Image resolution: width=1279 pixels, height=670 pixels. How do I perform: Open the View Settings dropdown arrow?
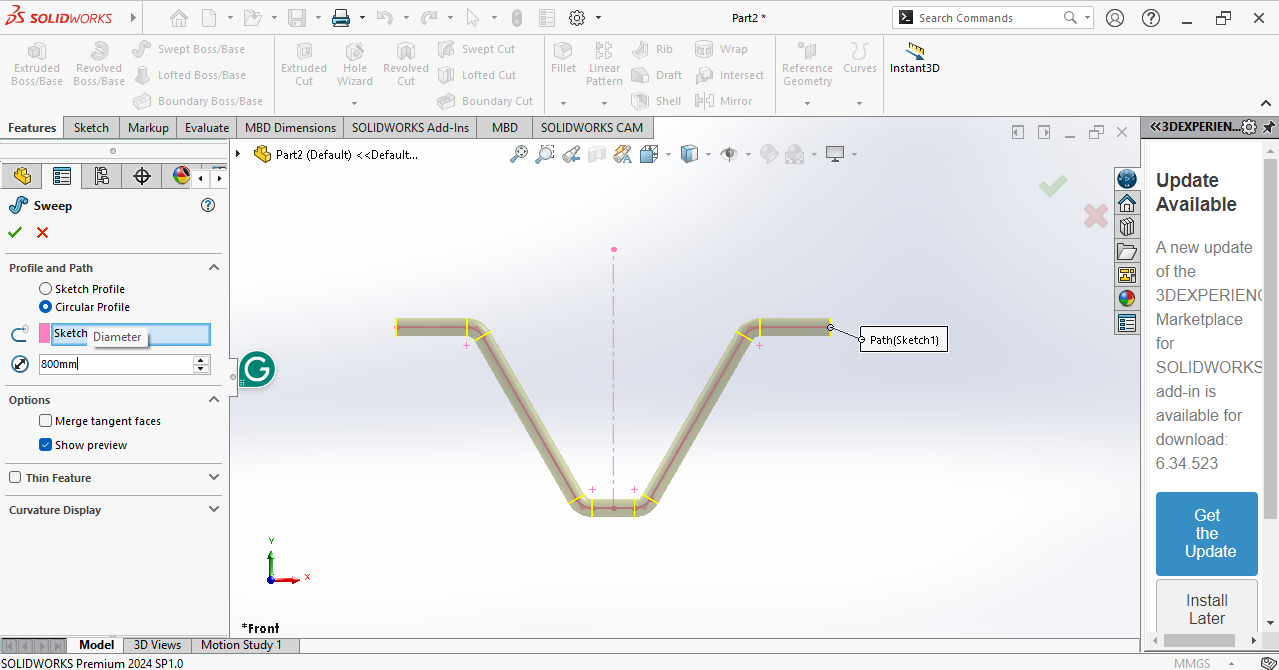(x=854, y=154)
